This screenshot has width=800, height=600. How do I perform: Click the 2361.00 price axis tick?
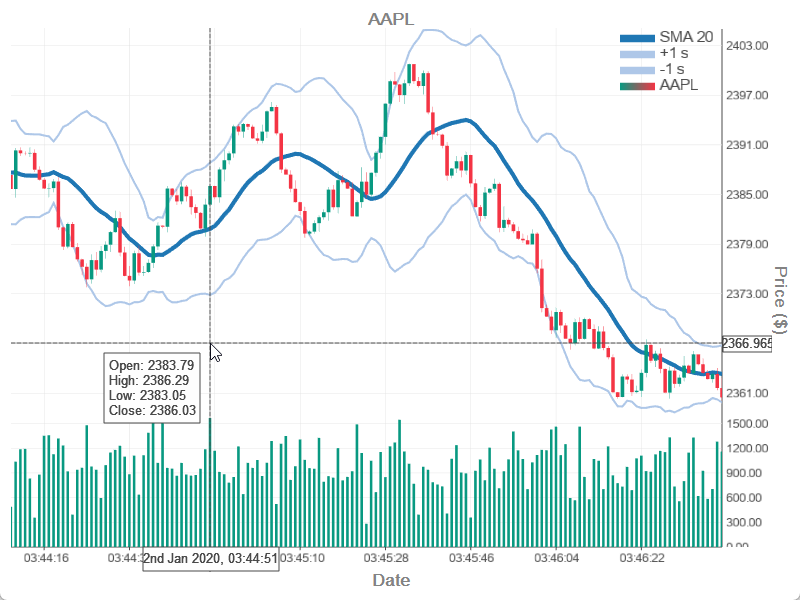pyautogui.click(x=747, y=393)
